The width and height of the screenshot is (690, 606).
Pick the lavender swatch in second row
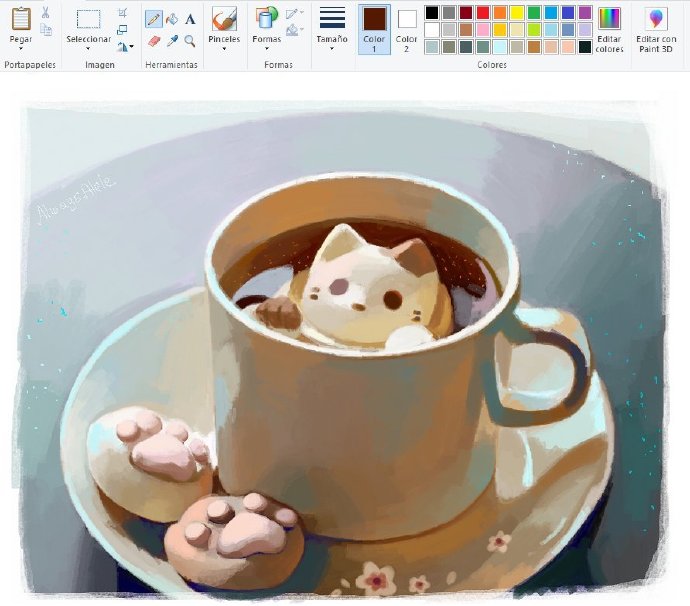[x=585, y=30]
